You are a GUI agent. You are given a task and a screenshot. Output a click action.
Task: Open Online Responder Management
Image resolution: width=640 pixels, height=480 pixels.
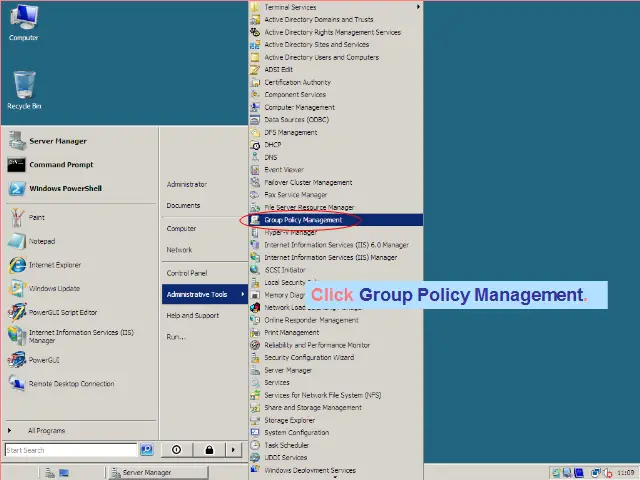336,320
